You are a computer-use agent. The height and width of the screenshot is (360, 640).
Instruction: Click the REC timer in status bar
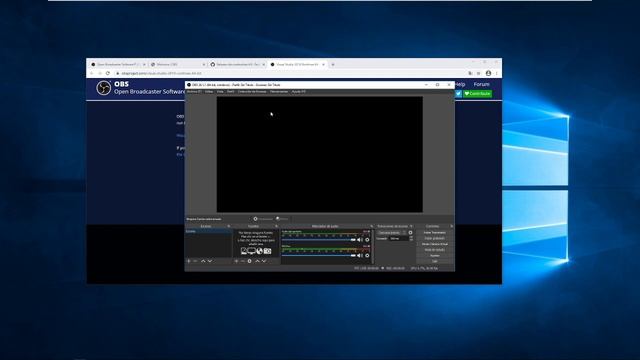[x=395, y=268]
